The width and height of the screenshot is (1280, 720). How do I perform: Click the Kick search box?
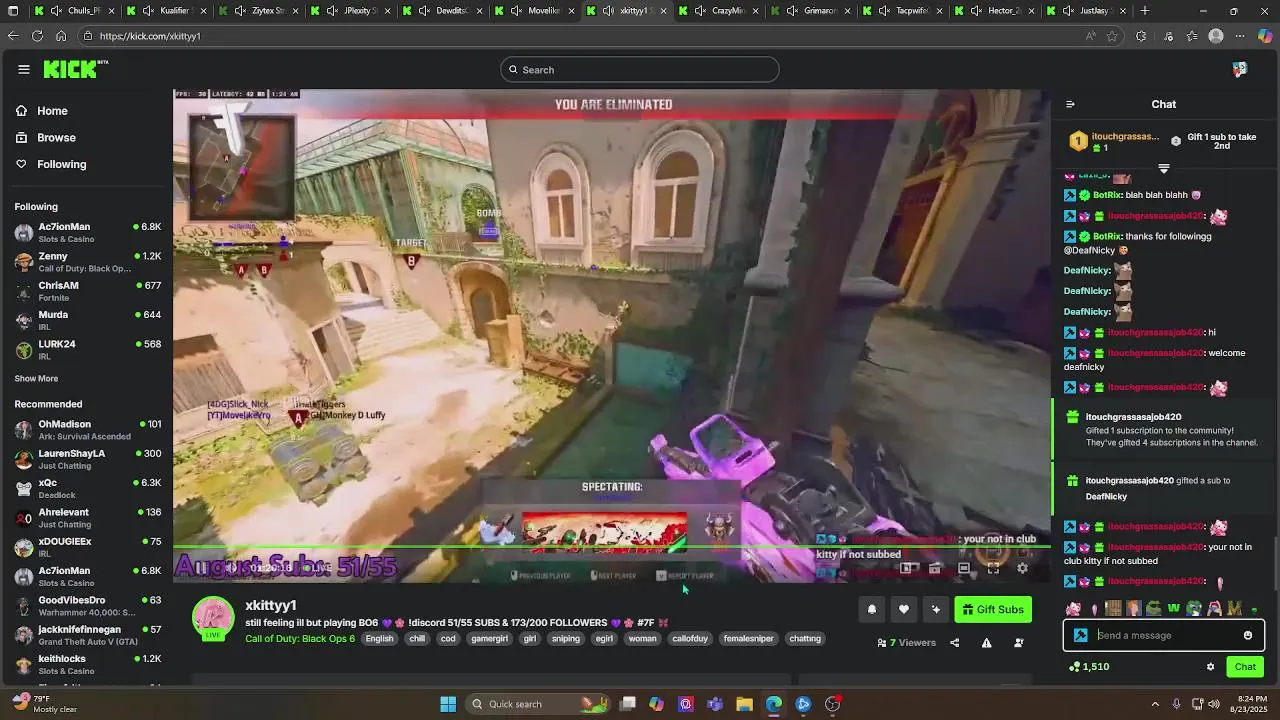coord(640,70)
